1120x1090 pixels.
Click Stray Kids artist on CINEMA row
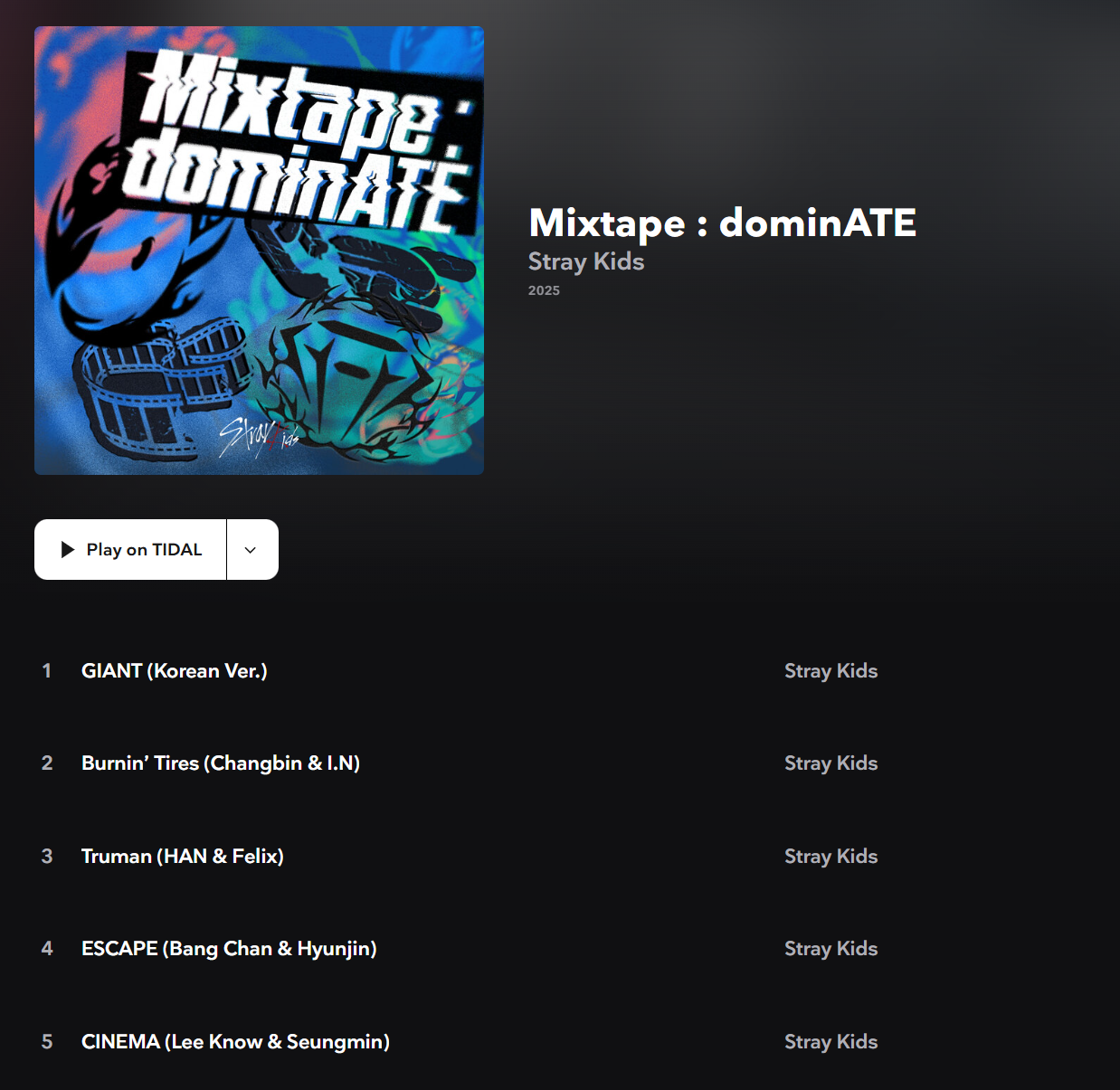831,1042
